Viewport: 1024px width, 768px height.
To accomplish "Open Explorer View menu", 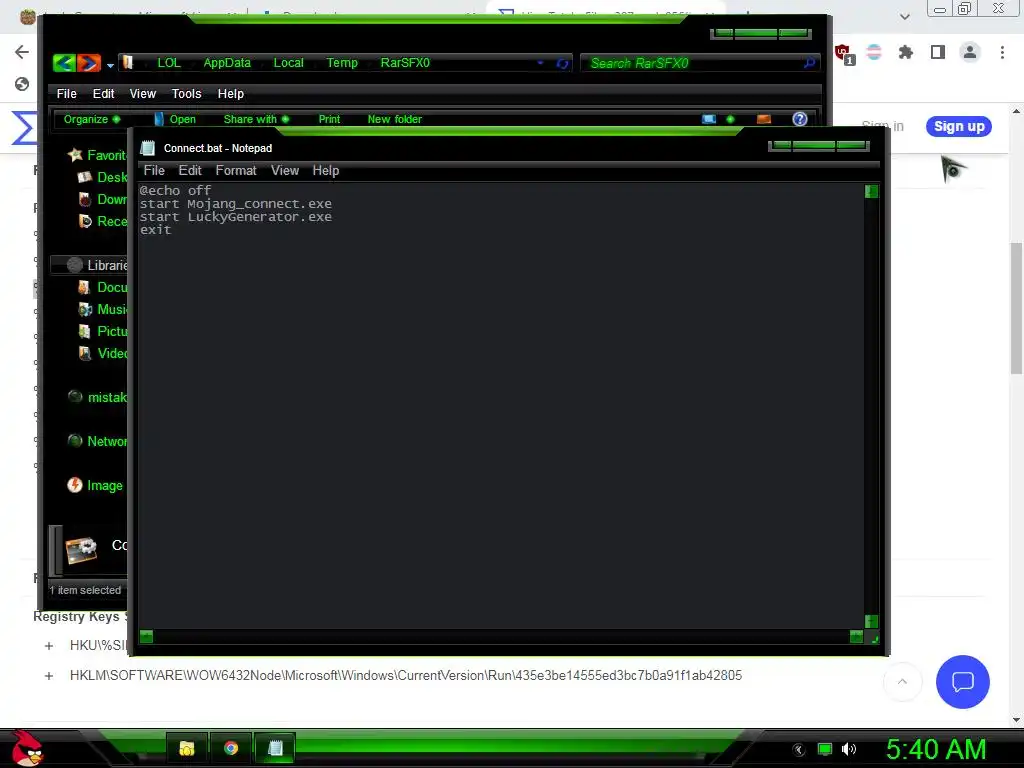I will pyautogui.click(x=142, y=93).
